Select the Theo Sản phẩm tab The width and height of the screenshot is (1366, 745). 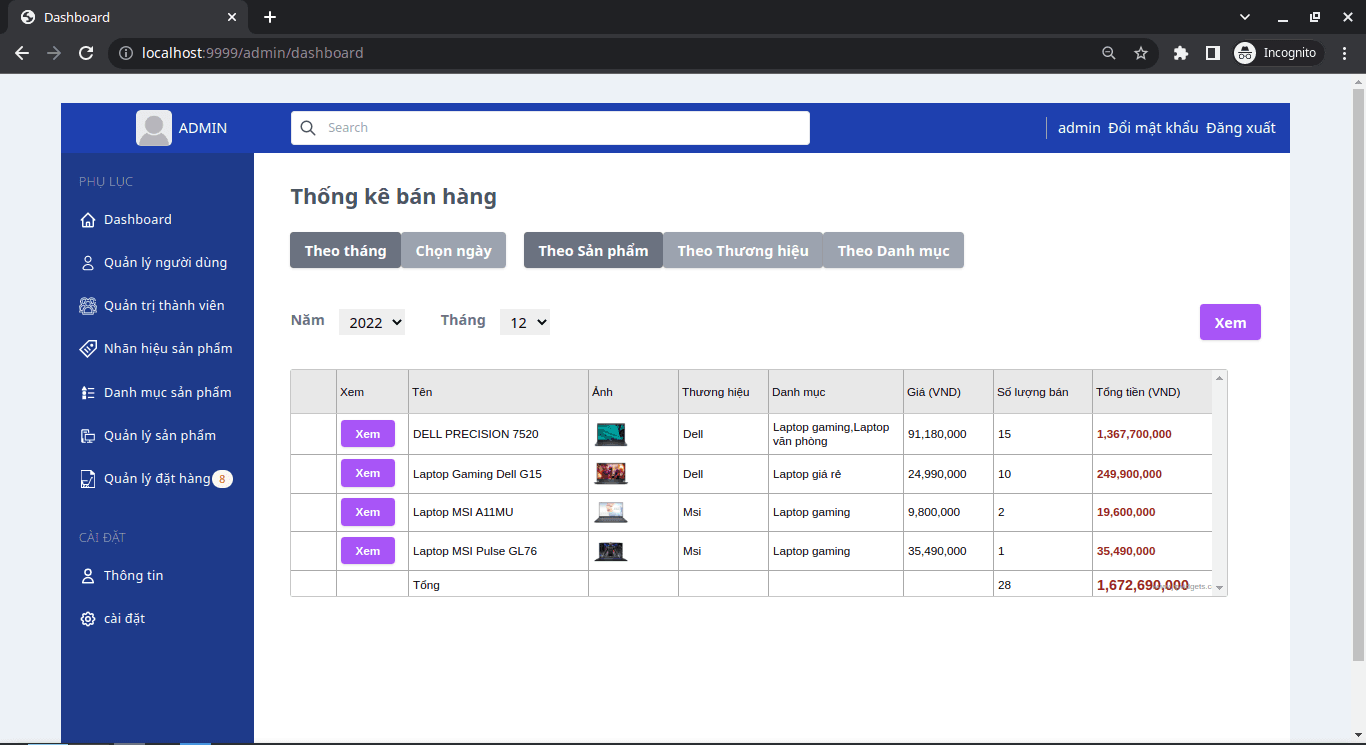(593, 250)
